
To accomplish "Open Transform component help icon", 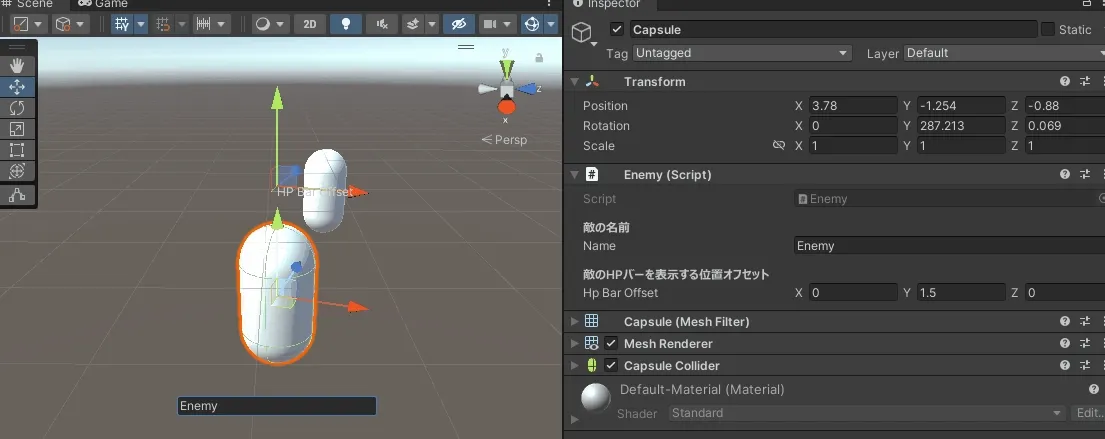I will tap(1065, 82).
